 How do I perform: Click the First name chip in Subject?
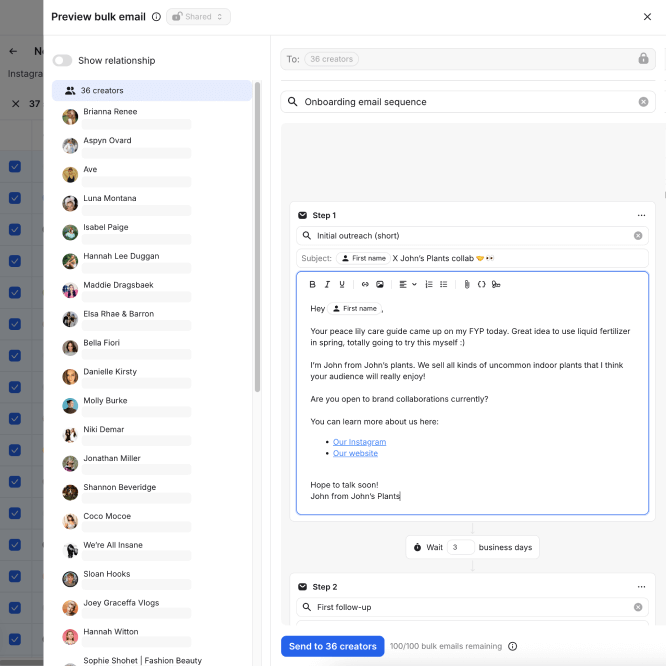[x=364, y=258]
